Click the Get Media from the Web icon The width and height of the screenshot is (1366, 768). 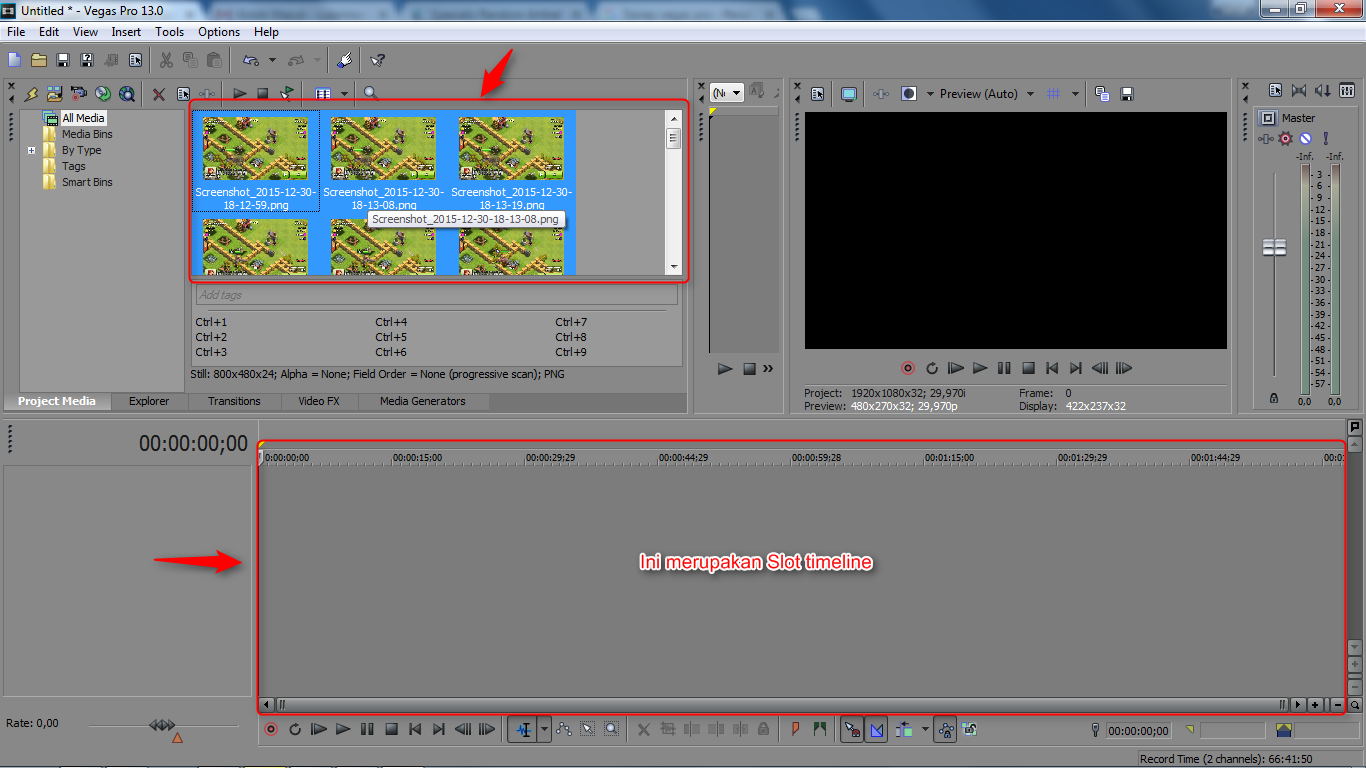coord(126,94)
